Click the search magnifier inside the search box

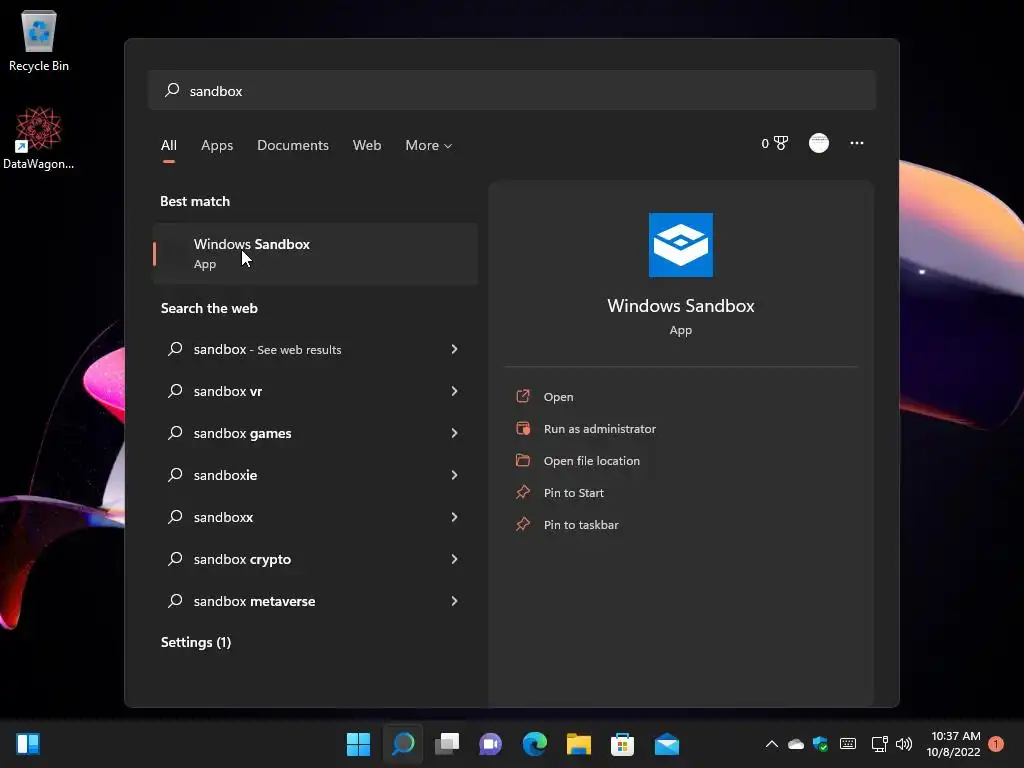point(172,90)
